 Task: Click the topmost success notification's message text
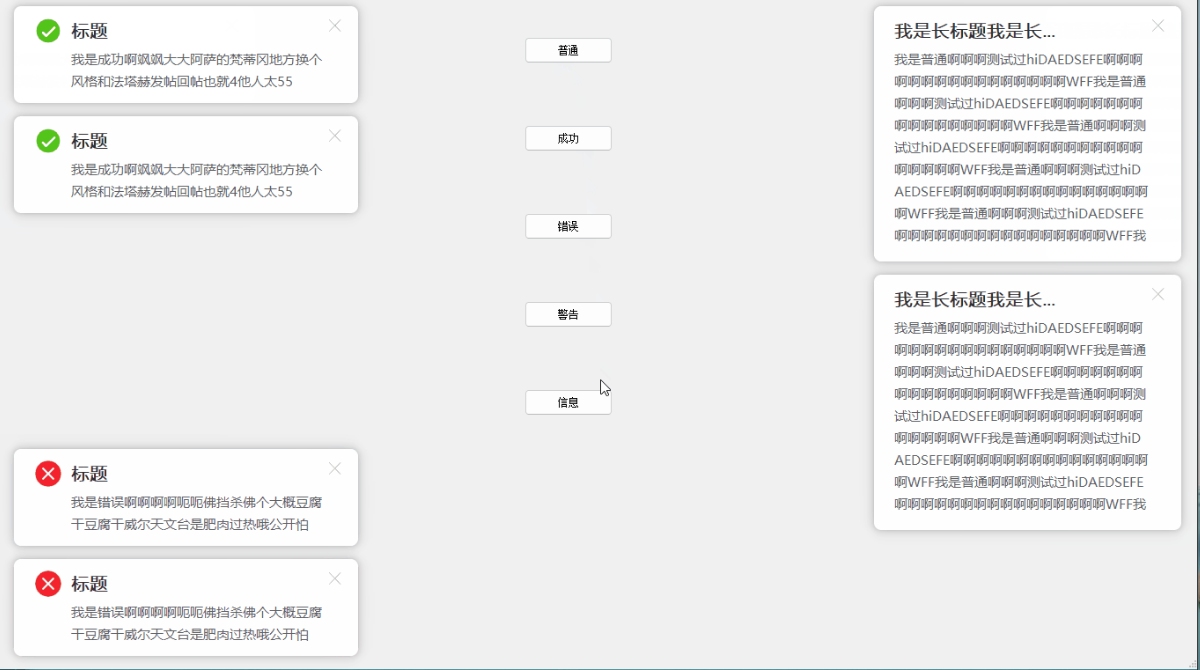(x=196, y=70)
